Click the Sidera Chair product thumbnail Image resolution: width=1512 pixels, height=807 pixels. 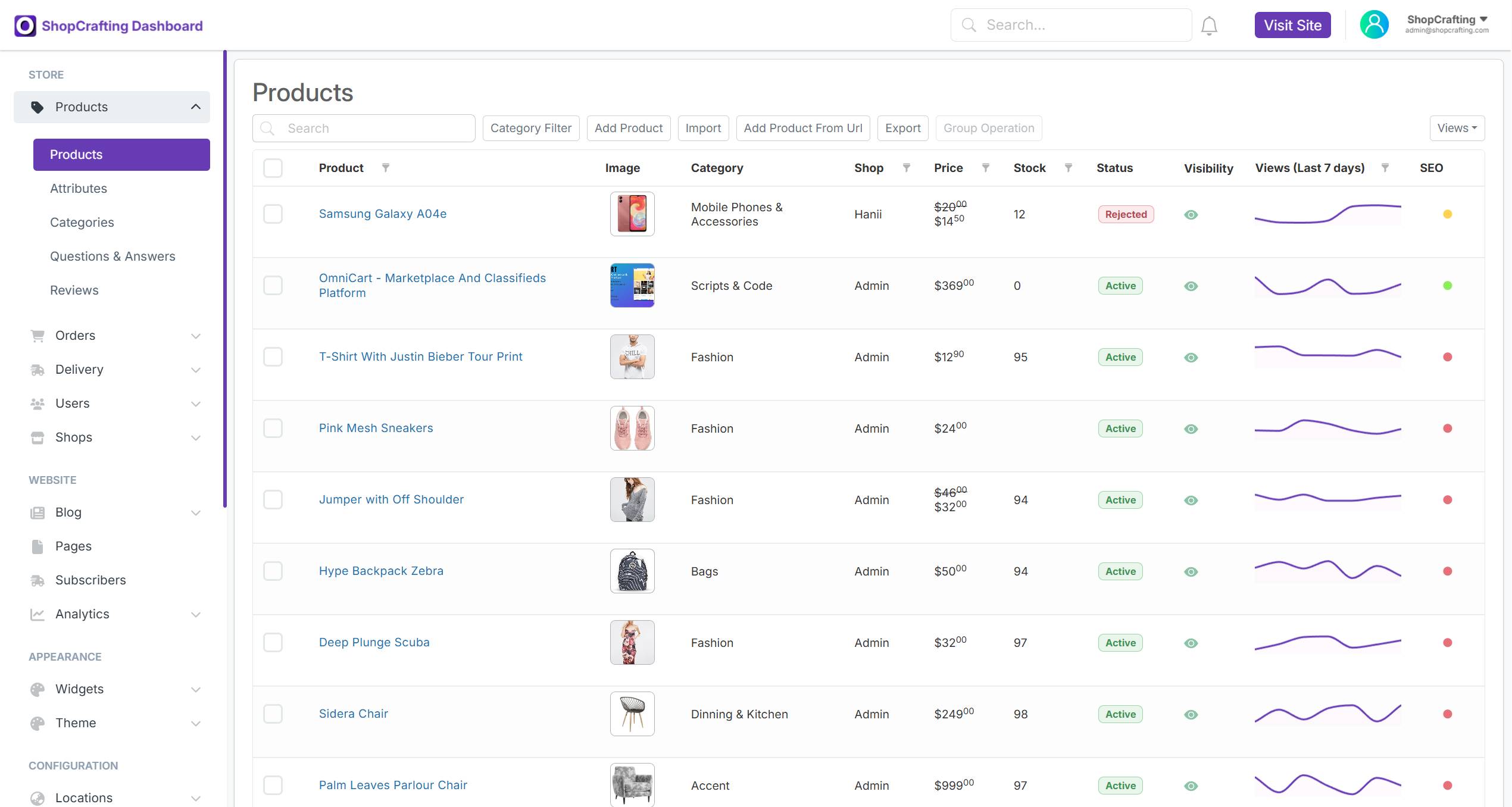[x=632, y=714]
